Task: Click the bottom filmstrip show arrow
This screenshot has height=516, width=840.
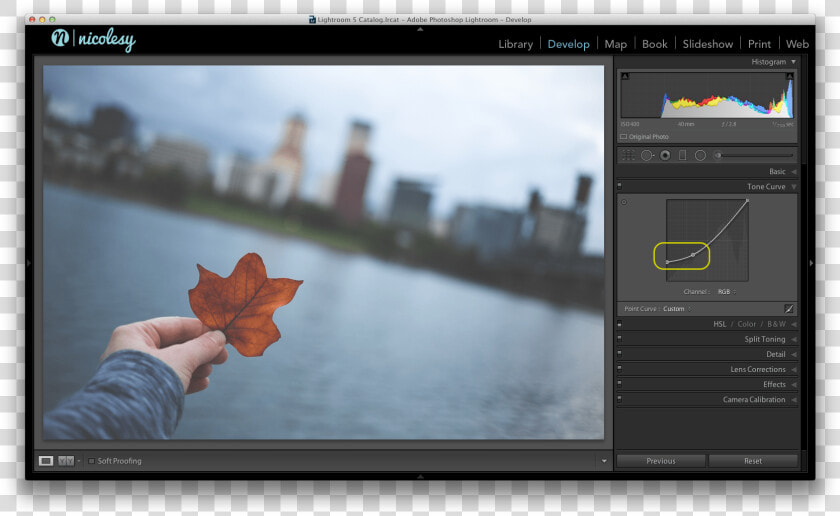Action: click(x=420, y=476)
